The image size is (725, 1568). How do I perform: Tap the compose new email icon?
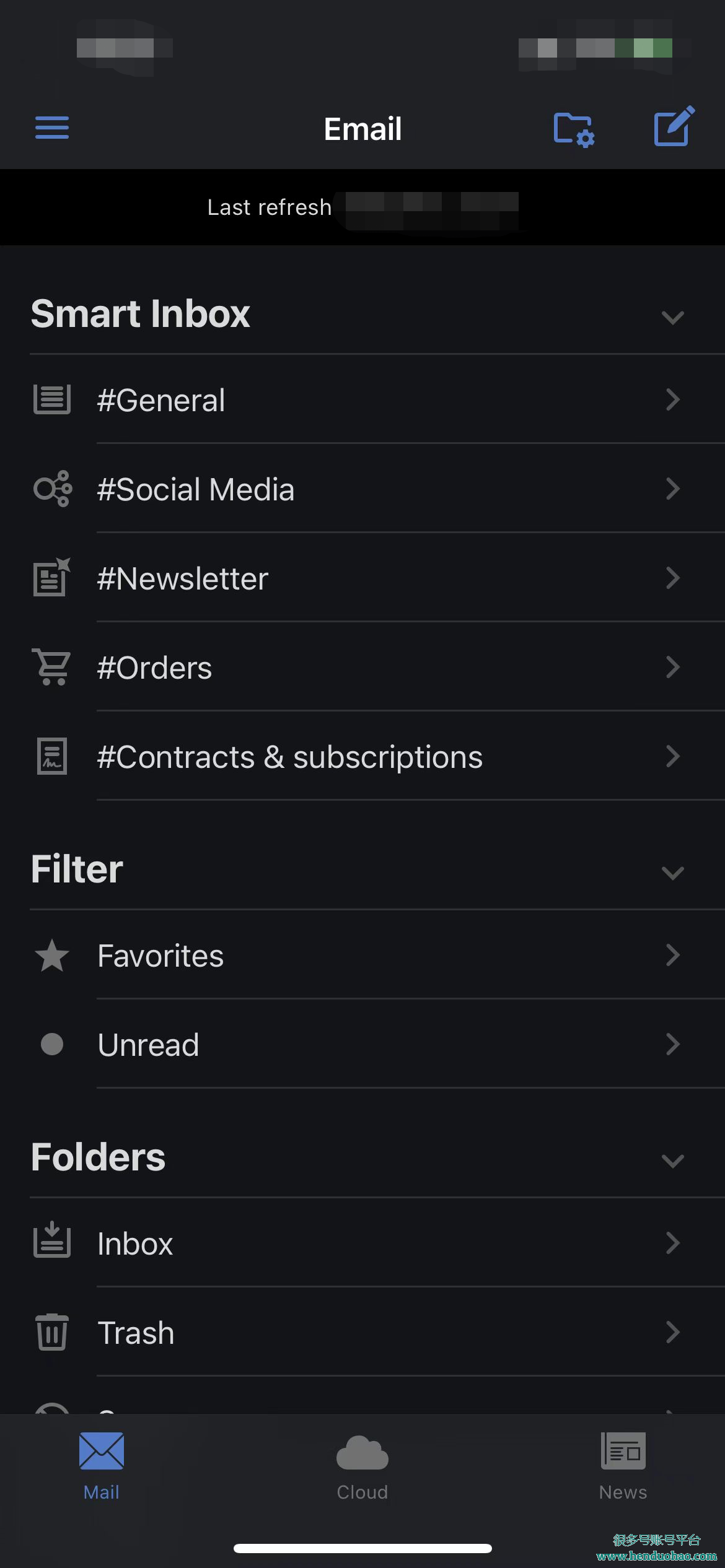(674, 126)
